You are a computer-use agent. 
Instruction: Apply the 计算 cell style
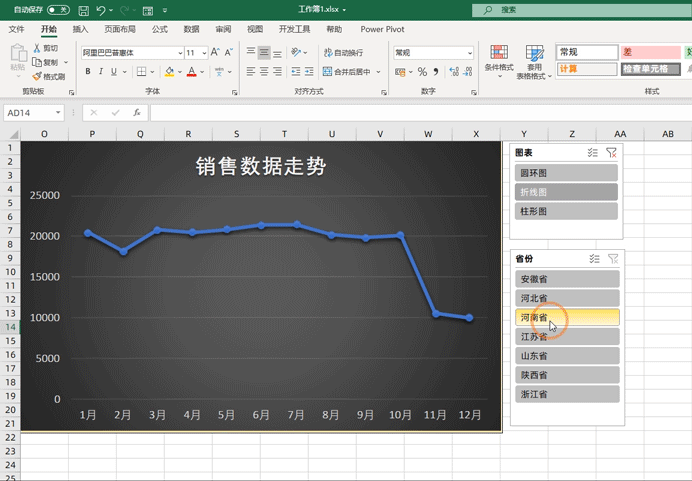click(x=587, y=69)
